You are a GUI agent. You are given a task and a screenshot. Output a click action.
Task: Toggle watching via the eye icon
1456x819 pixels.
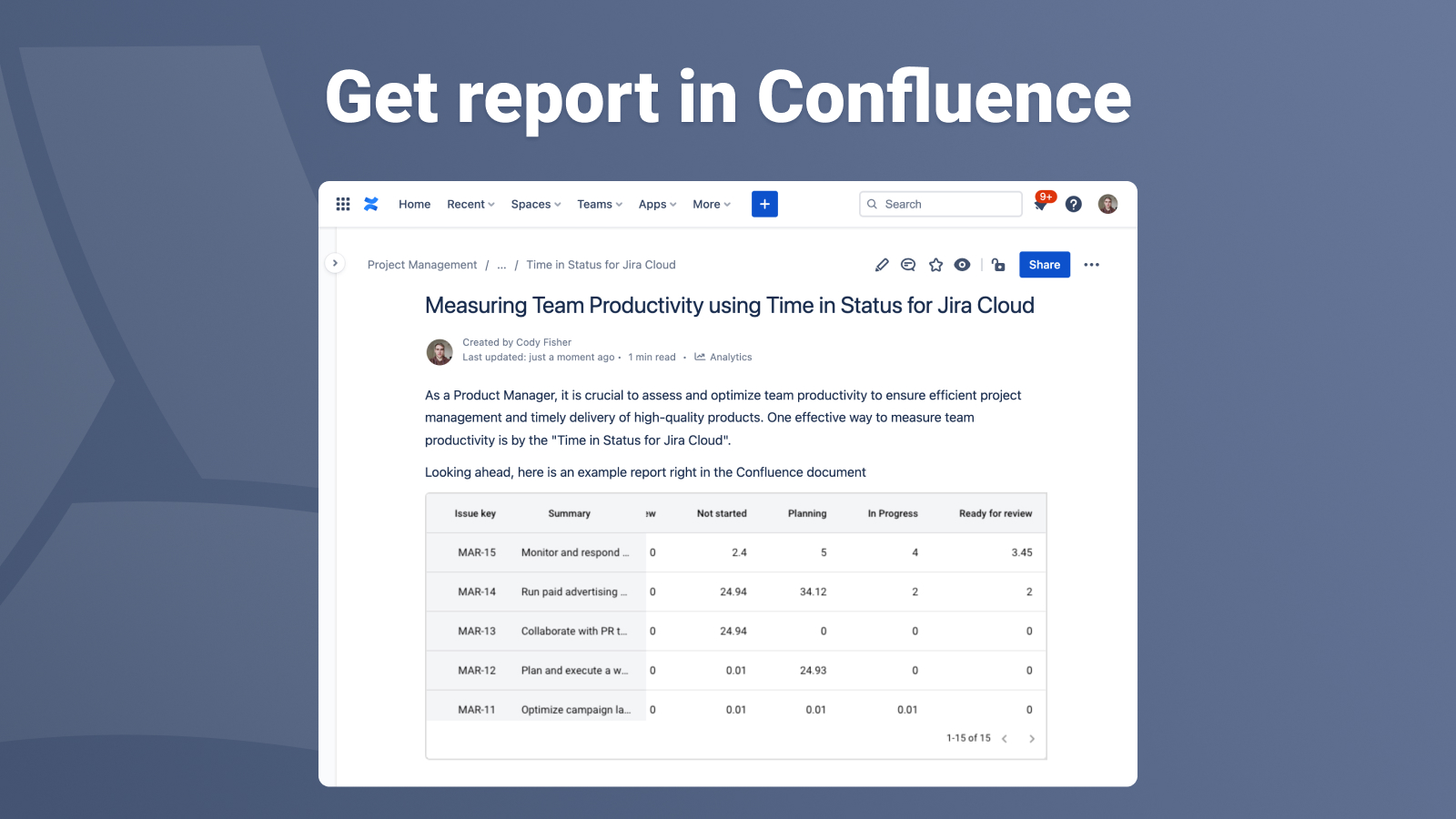(962, 265)
